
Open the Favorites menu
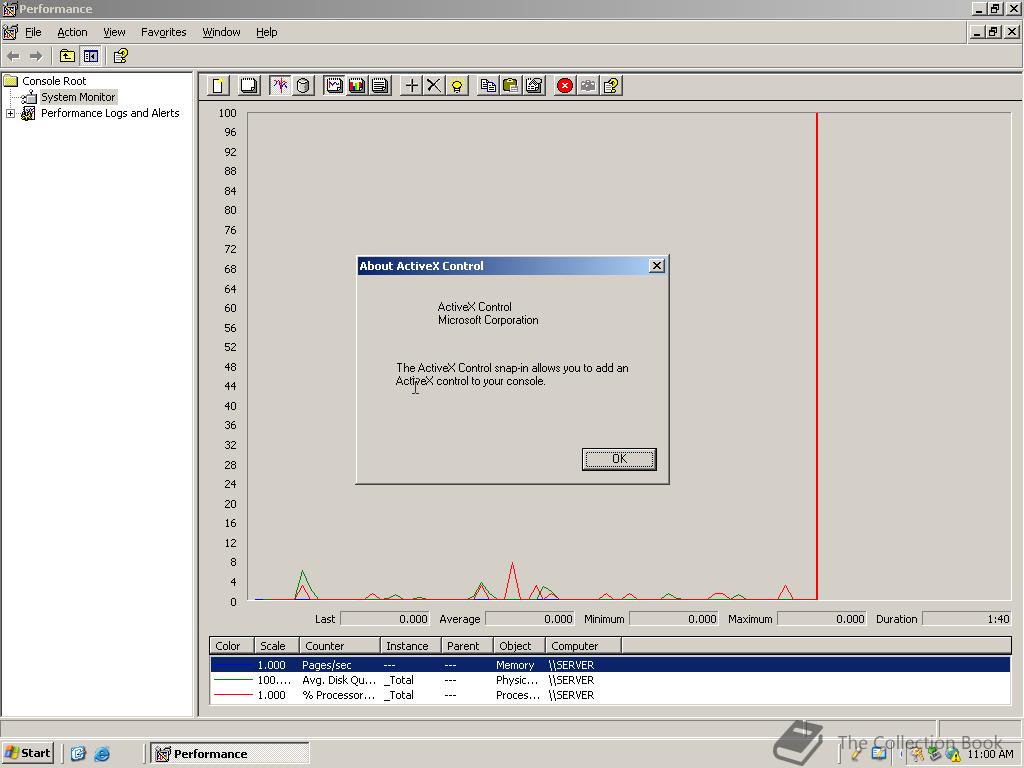tap(163, 32)
